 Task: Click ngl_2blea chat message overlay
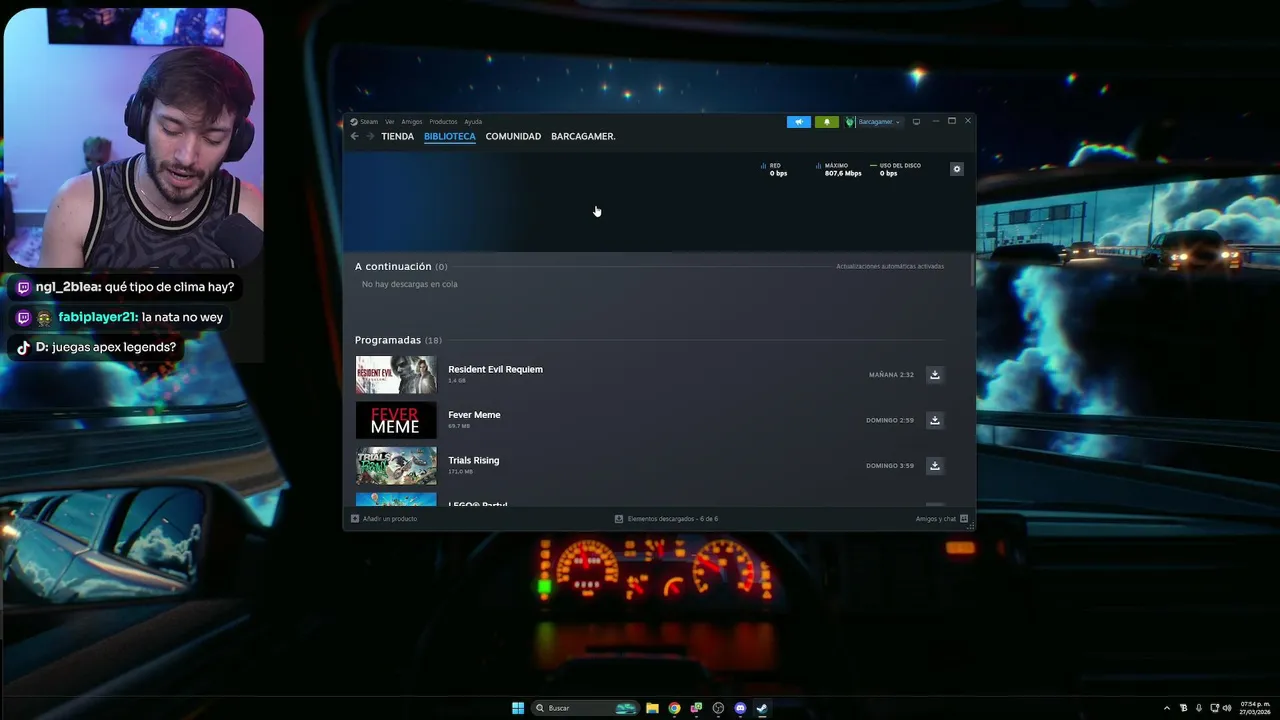pyautogui.click(x=125, y=287)
